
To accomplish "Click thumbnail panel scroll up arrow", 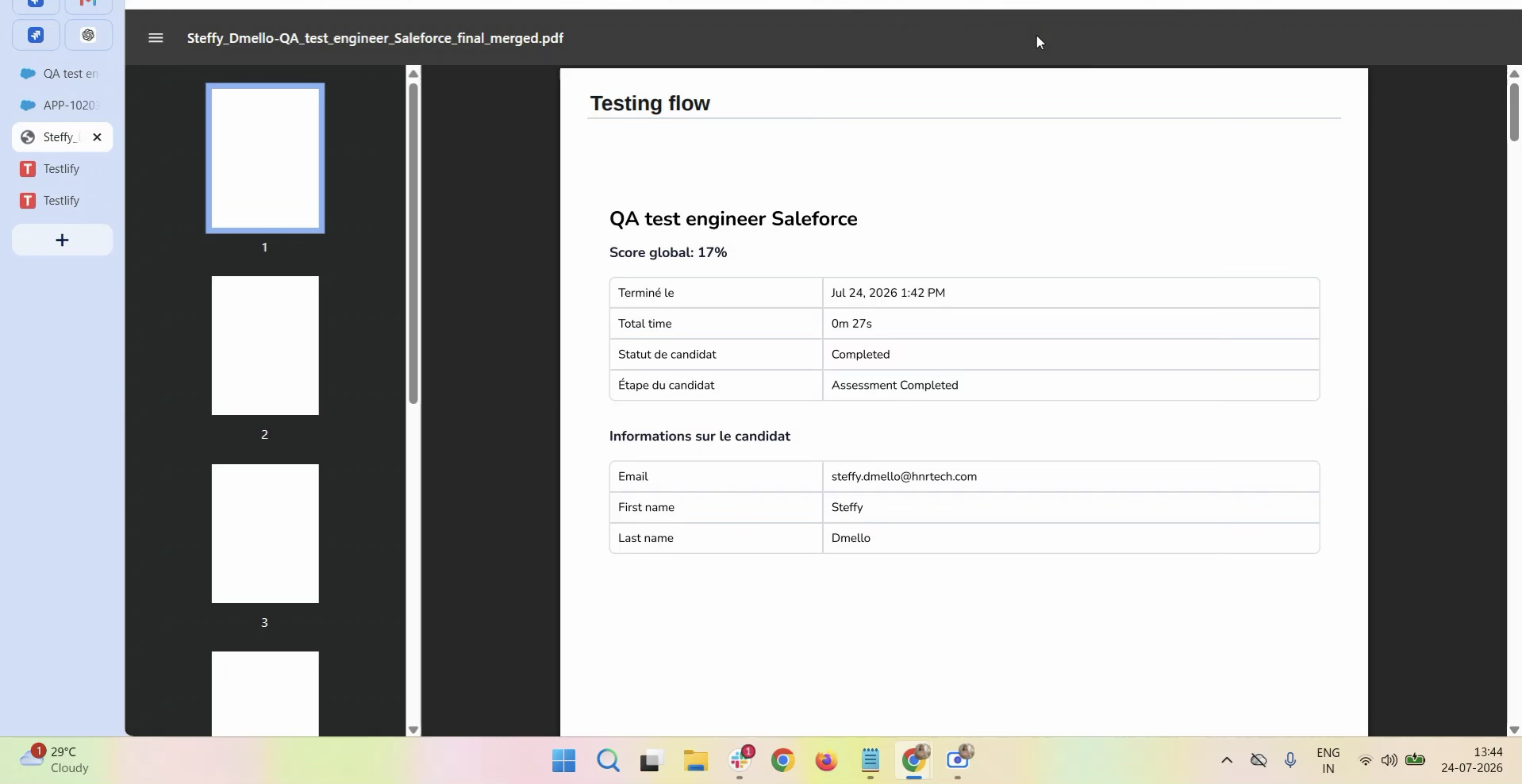I will [413, 74].
